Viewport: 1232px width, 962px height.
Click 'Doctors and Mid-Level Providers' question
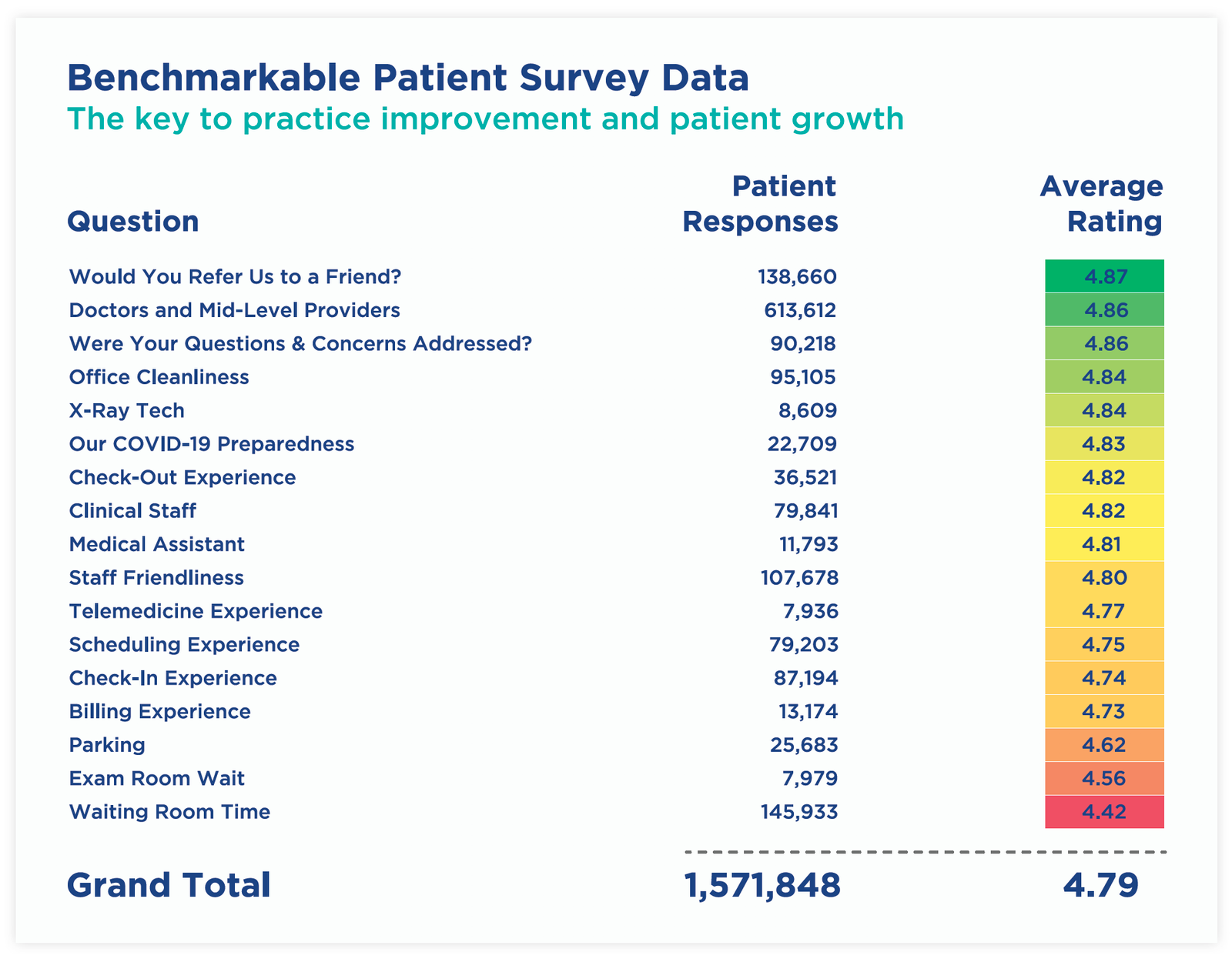click(234, 310)
